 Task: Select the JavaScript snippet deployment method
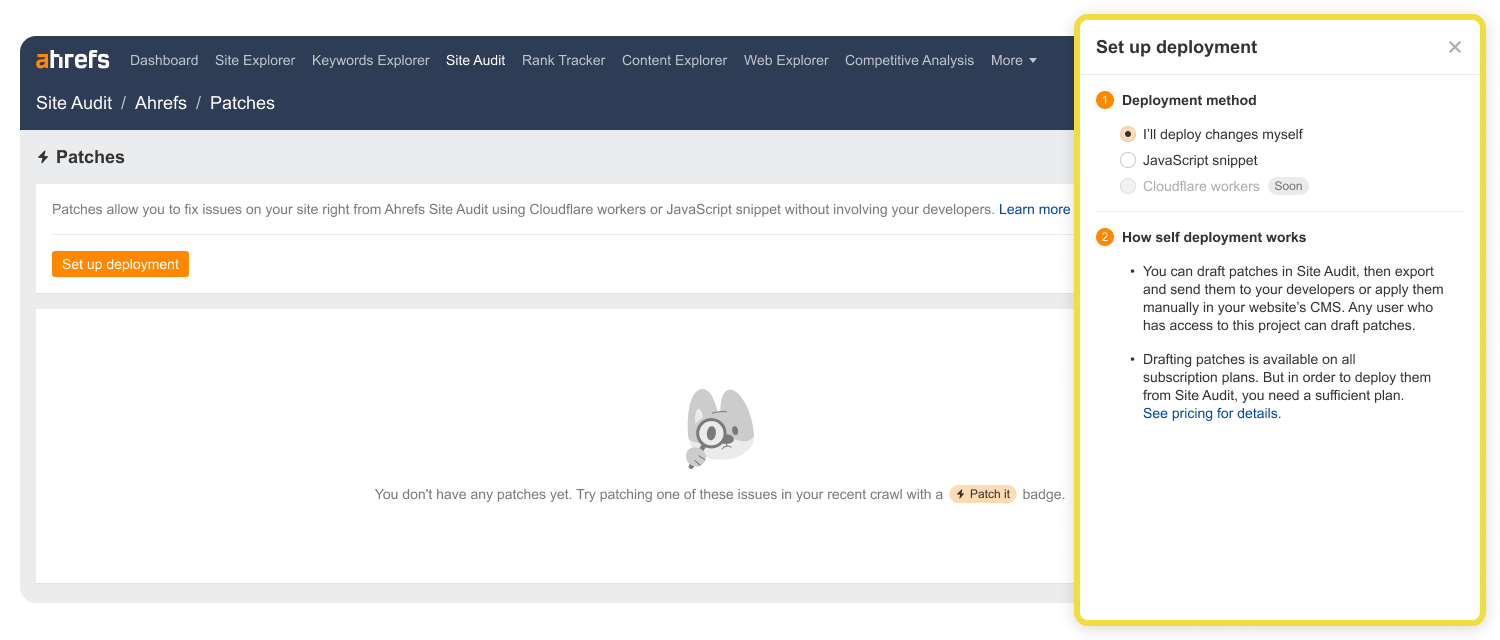(1128, 159)
